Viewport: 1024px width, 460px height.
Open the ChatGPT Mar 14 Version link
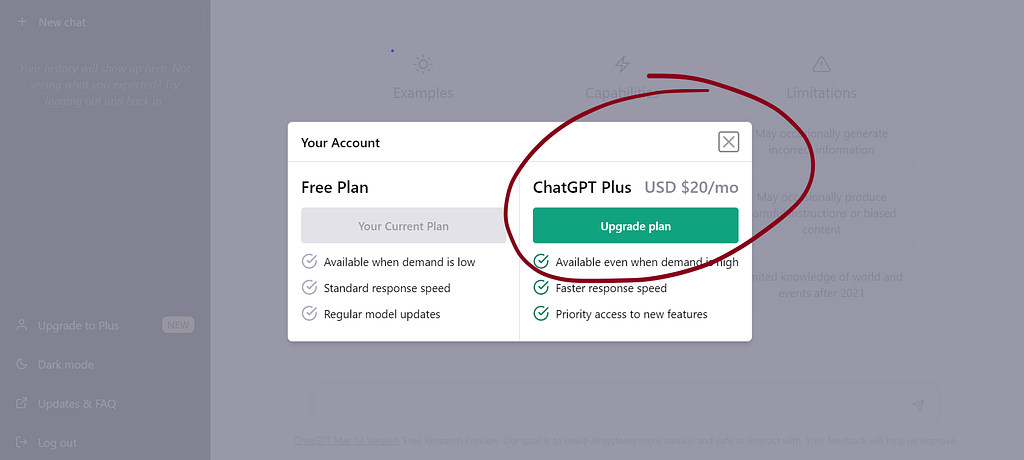(346, 440)
